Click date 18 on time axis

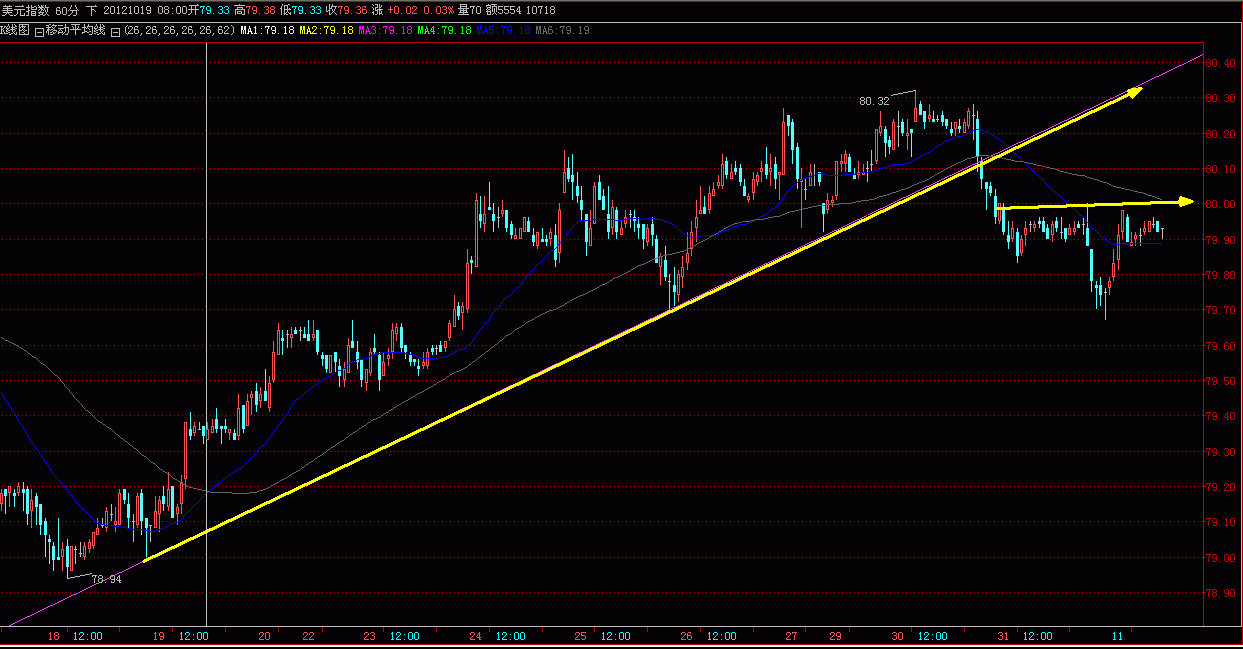(53, 636)
